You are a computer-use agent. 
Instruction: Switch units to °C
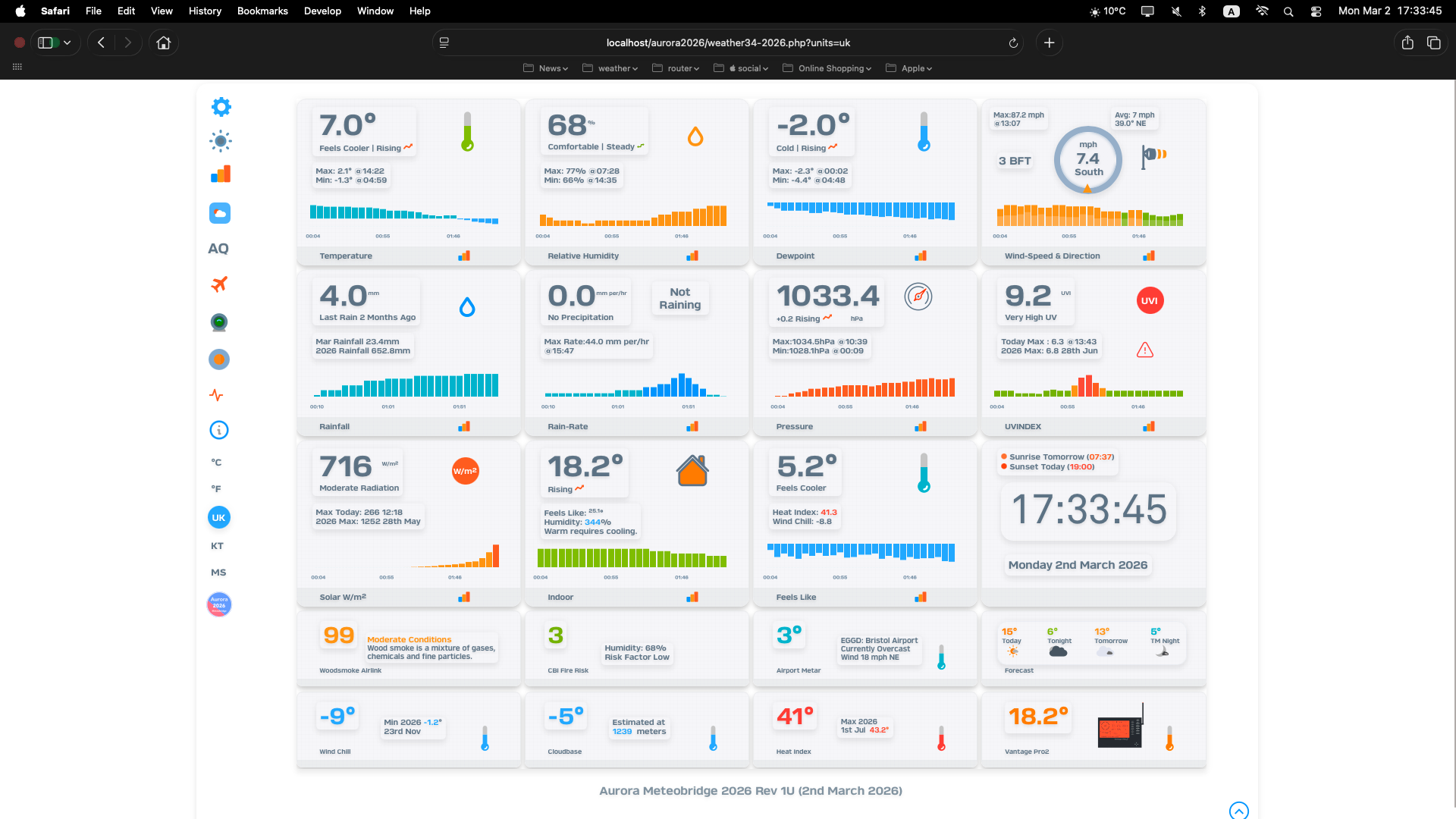pos(217,462)
